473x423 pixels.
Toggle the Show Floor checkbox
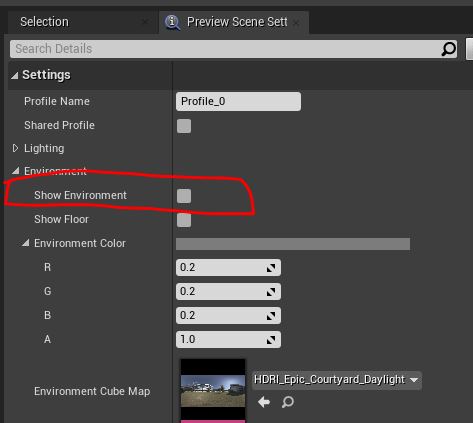click(184, 220)
